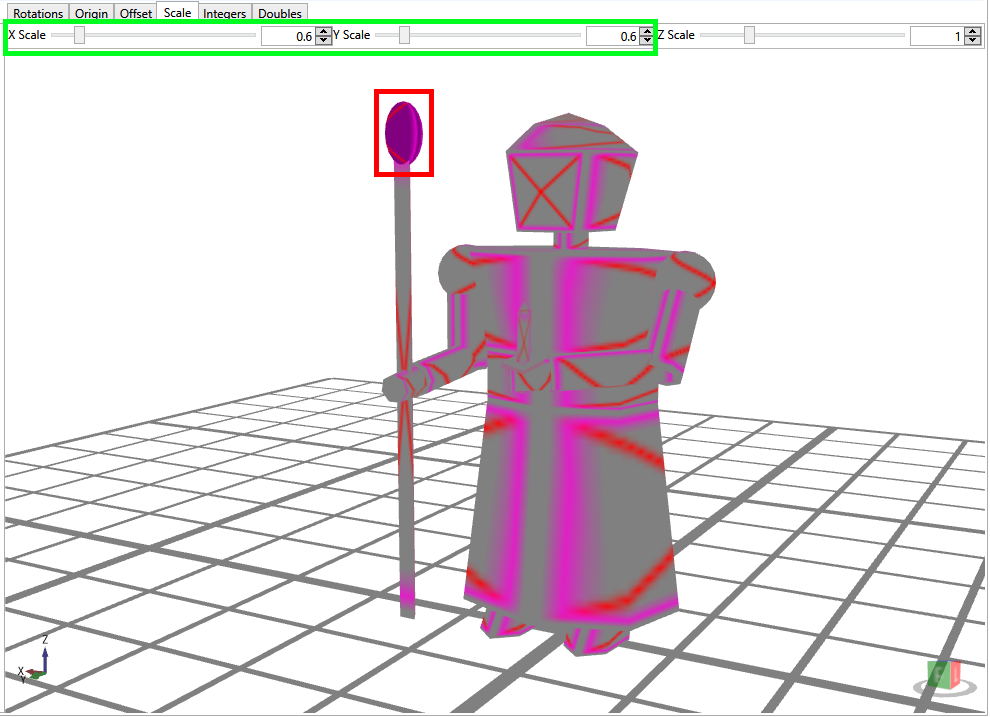The image size is (990, 717).
Task: Decrement Y Scale using the down arrow
Action: tap(647, 41)
